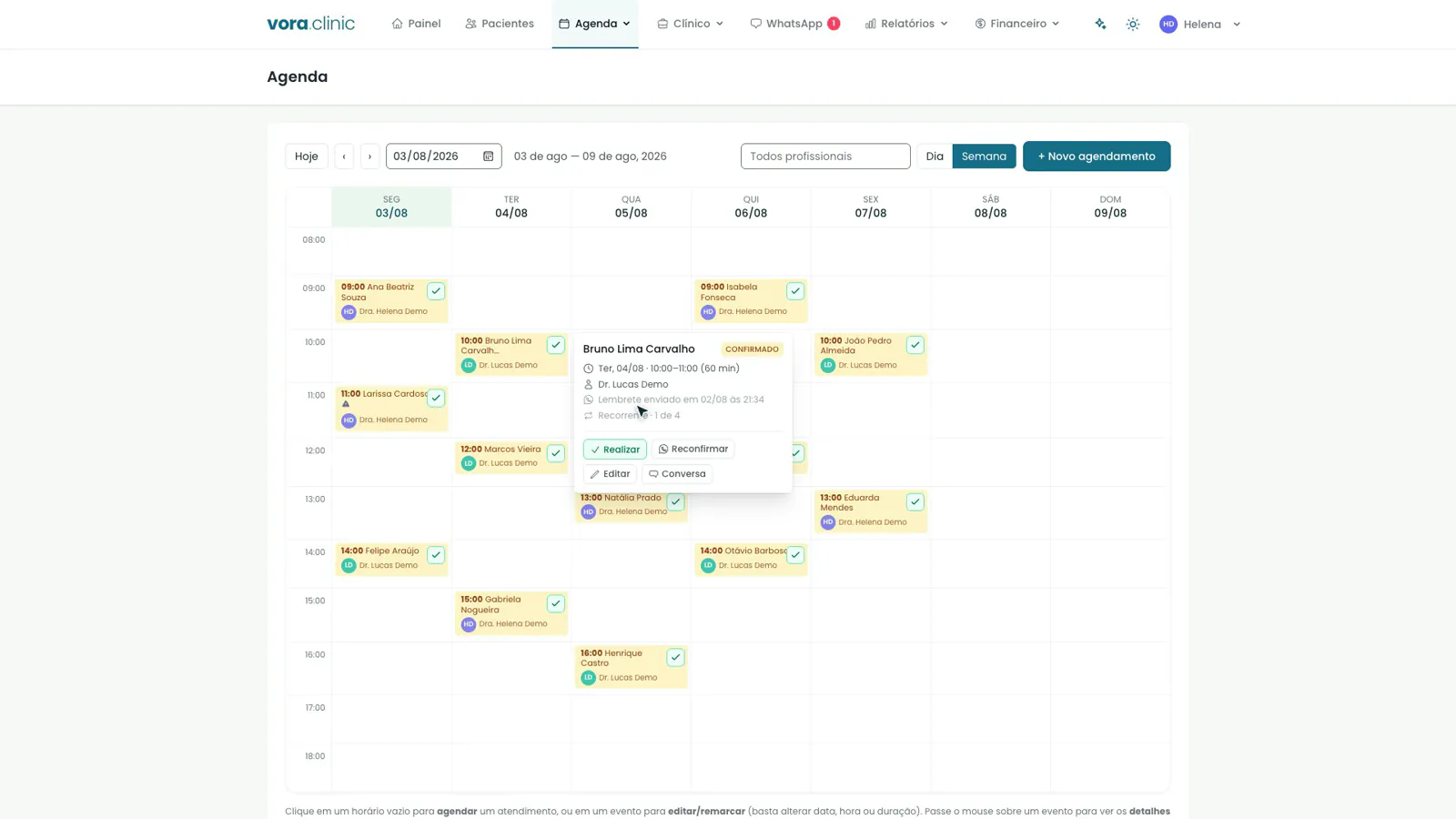Check off Marcos Vieira 12:00 appointment
The width and height of the screenshot is (1456, 819).
pos(555,453)
